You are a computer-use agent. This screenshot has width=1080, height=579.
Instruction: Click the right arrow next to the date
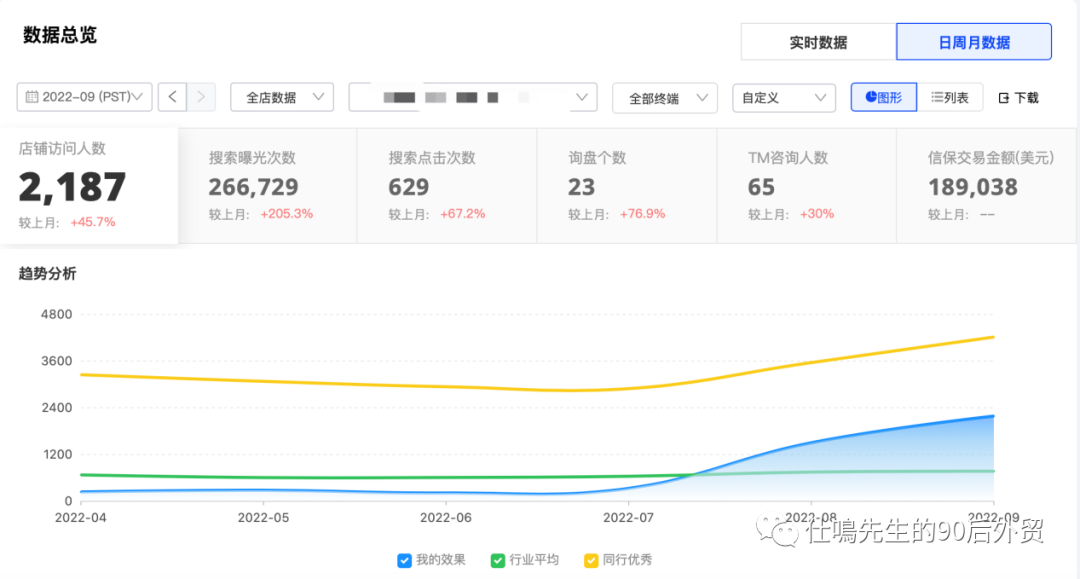click(200, 97)
